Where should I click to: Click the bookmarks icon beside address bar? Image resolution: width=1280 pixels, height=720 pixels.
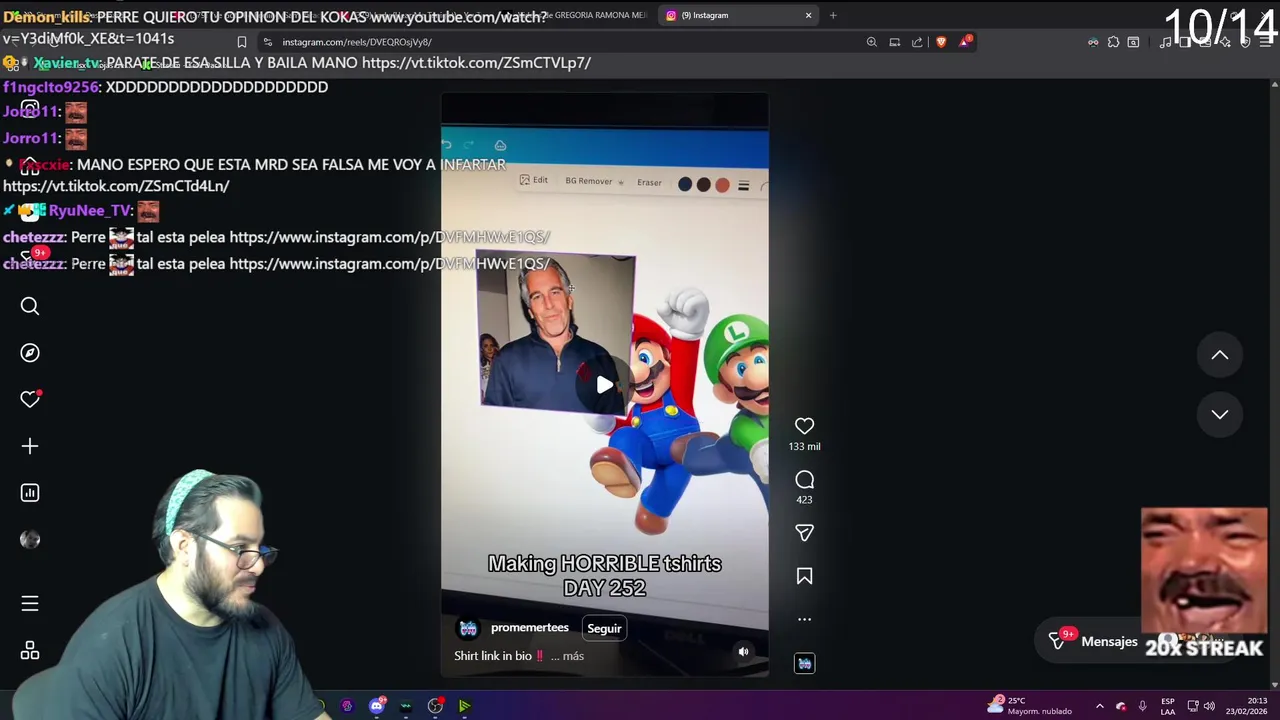[241, 42]
